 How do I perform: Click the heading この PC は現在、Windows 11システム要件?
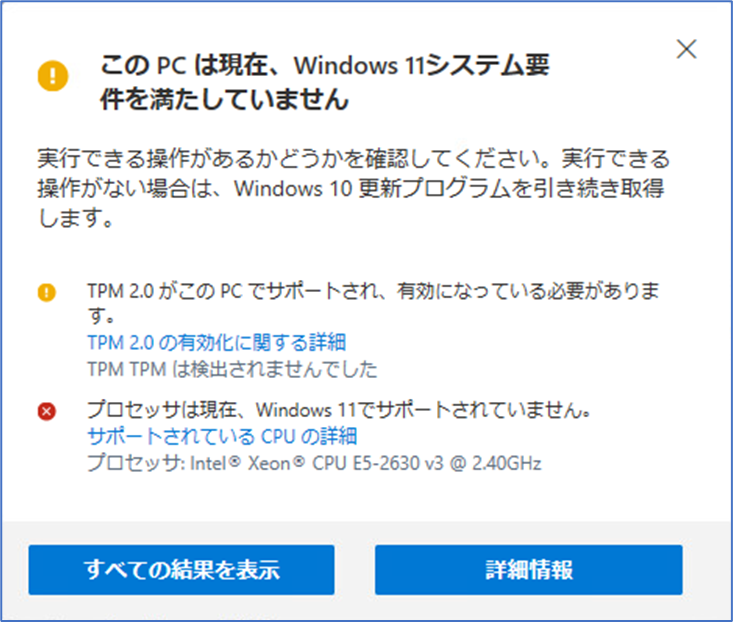tap(325, 65)
